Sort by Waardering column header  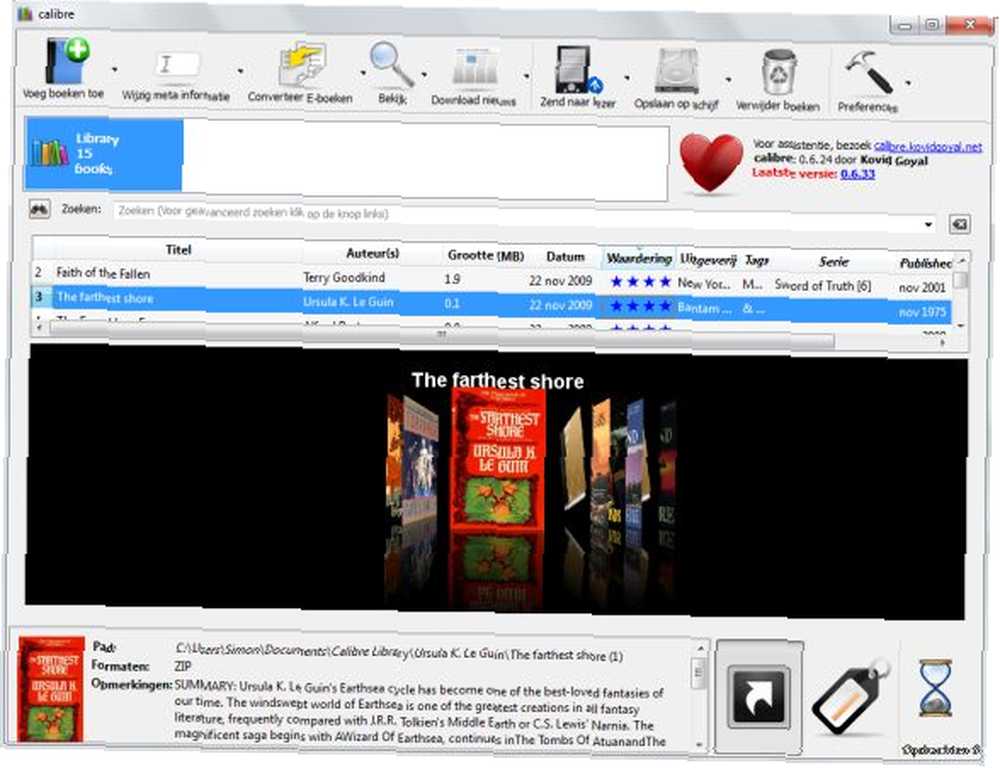[x=639, y=258]
